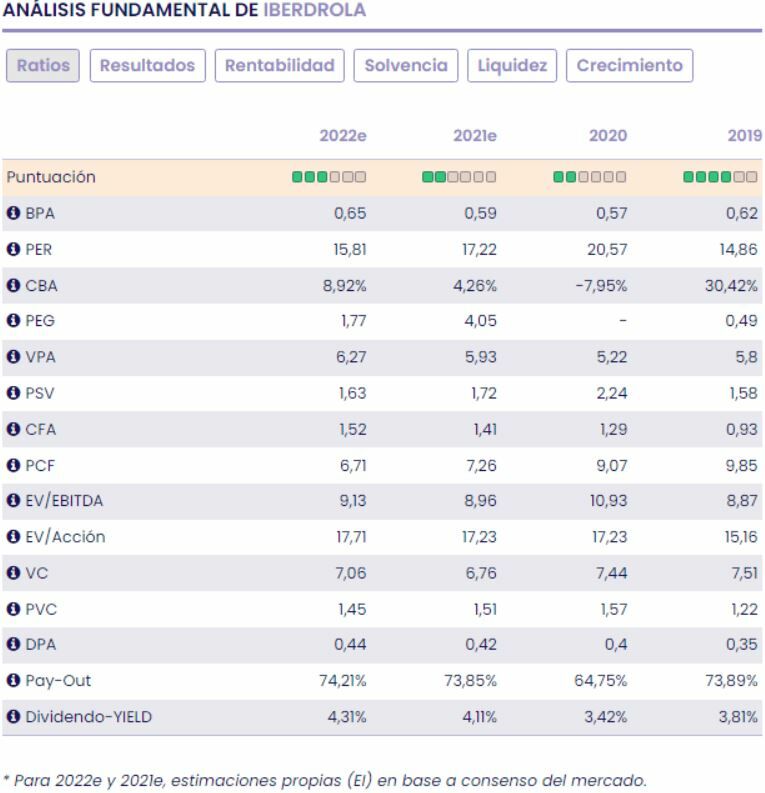Show the Solvencia tab
This screenshot has height=793, width=765.
[406, 66]
